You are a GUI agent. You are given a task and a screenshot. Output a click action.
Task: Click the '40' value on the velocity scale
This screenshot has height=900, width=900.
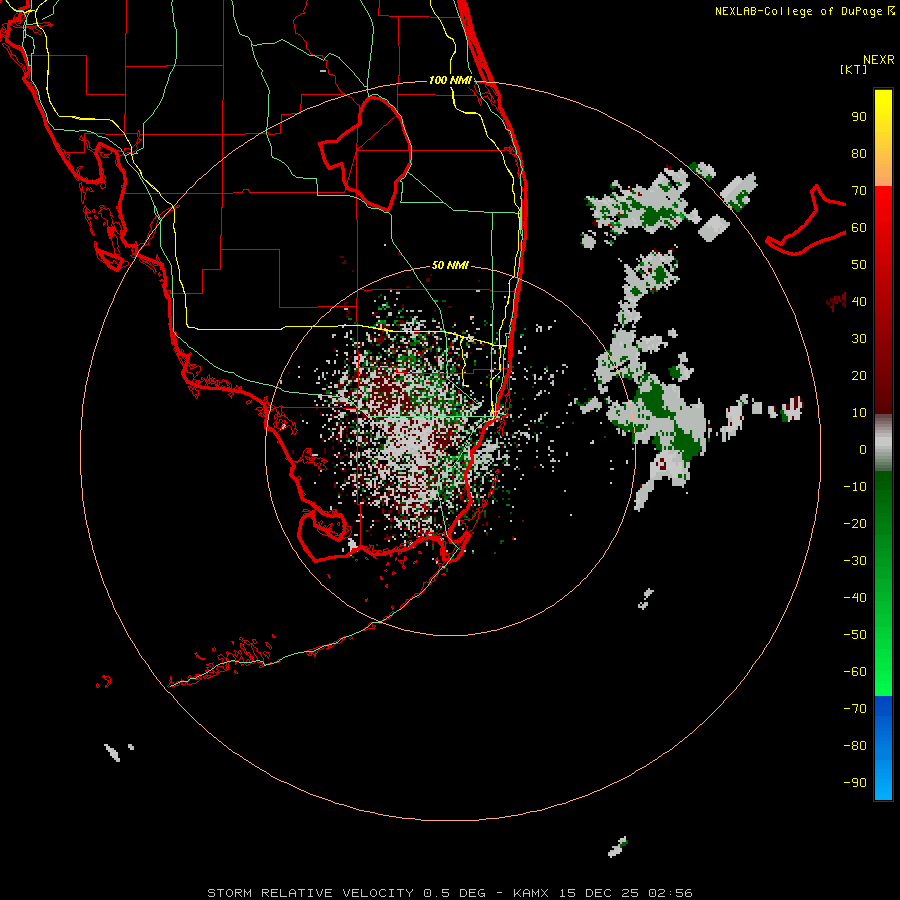pyautogui.click(x=859, y=302)
